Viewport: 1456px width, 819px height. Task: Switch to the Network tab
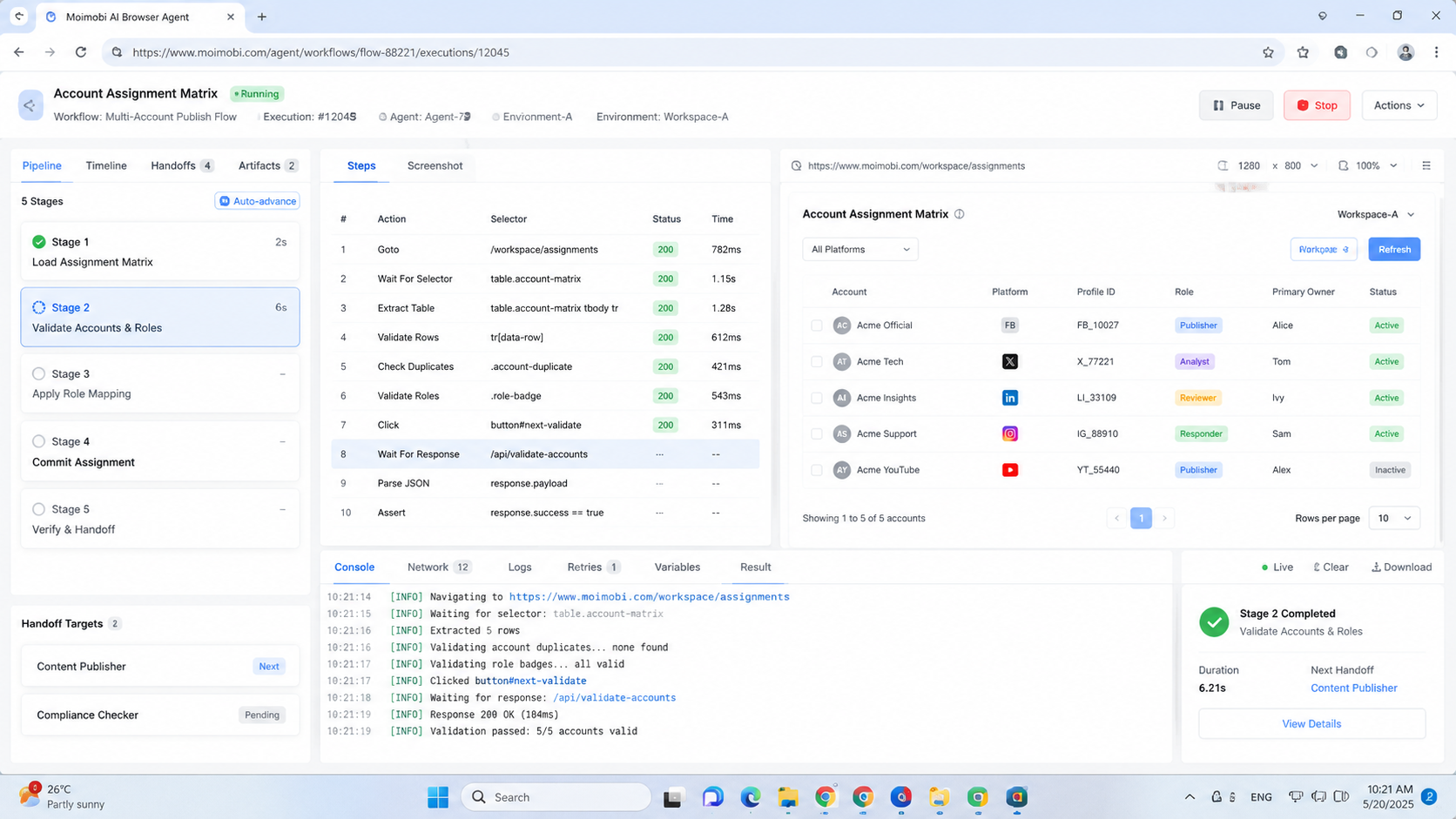[x=439, y=567]
